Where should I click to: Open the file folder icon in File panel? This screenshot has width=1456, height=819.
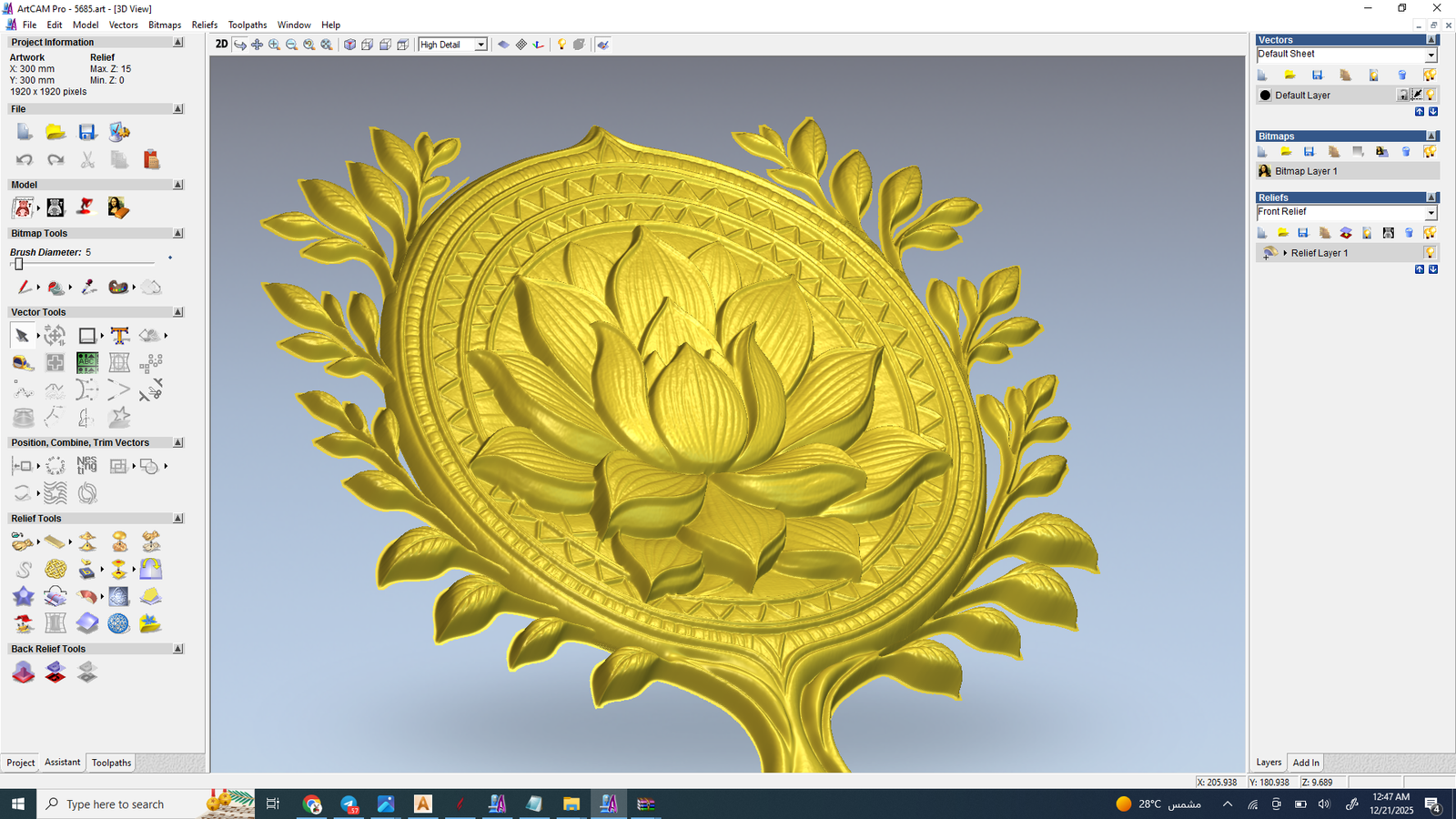point(56,133)
